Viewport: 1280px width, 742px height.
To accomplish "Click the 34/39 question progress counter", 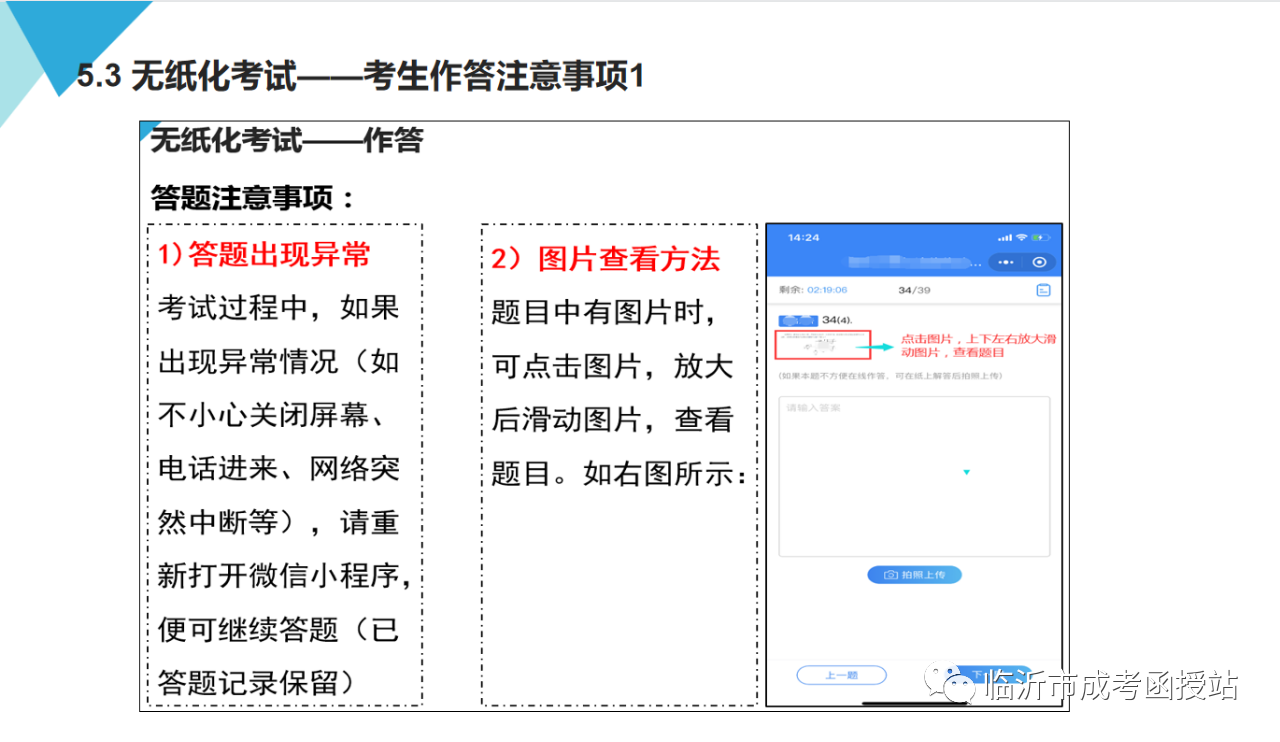I will coord(914,290).
